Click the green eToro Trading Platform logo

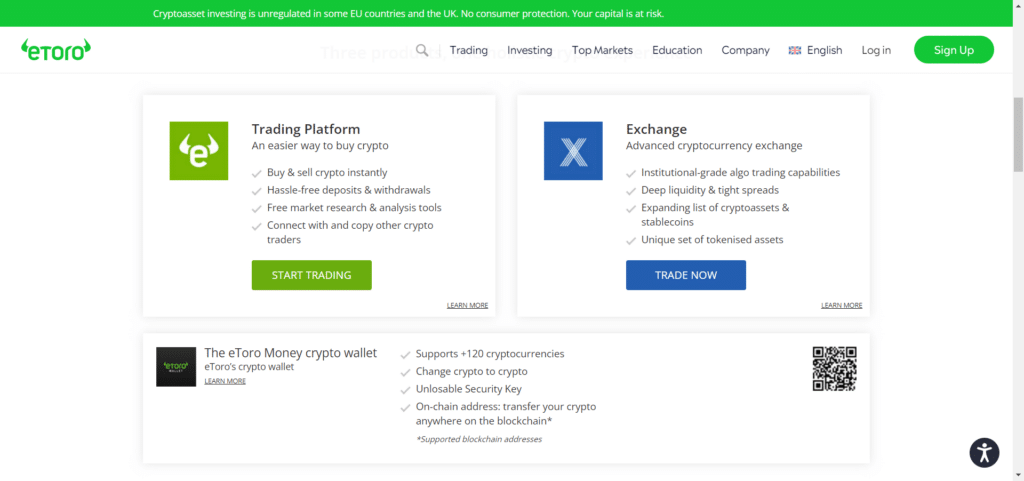199,151
